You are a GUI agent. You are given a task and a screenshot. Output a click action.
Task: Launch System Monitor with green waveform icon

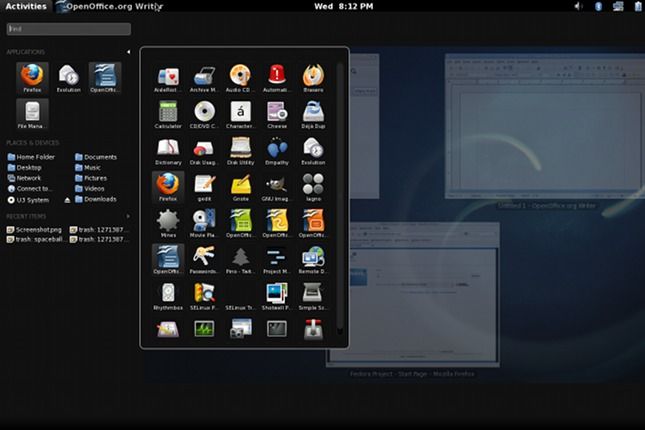point(204,329)
